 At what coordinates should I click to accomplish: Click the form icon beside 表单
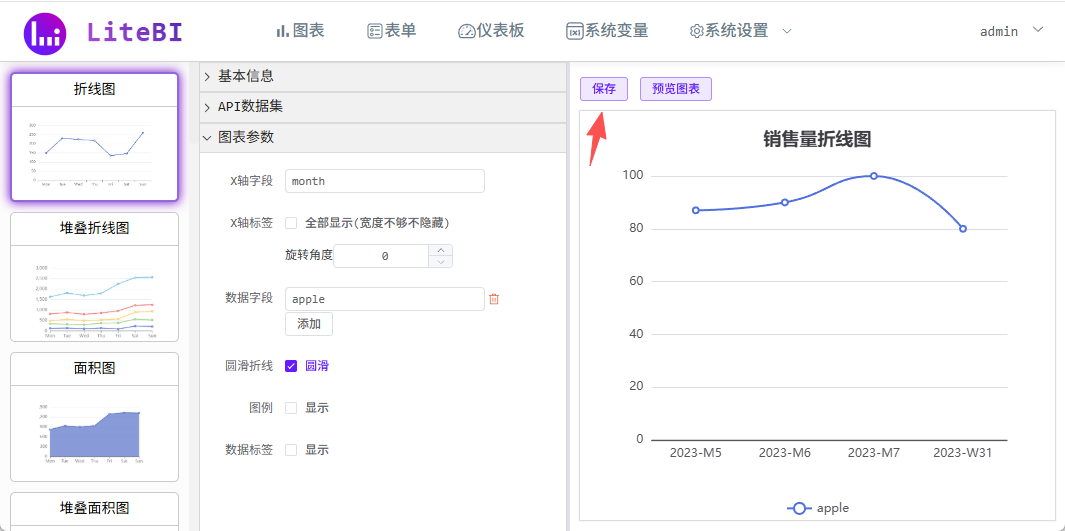(x=375, y=31)
